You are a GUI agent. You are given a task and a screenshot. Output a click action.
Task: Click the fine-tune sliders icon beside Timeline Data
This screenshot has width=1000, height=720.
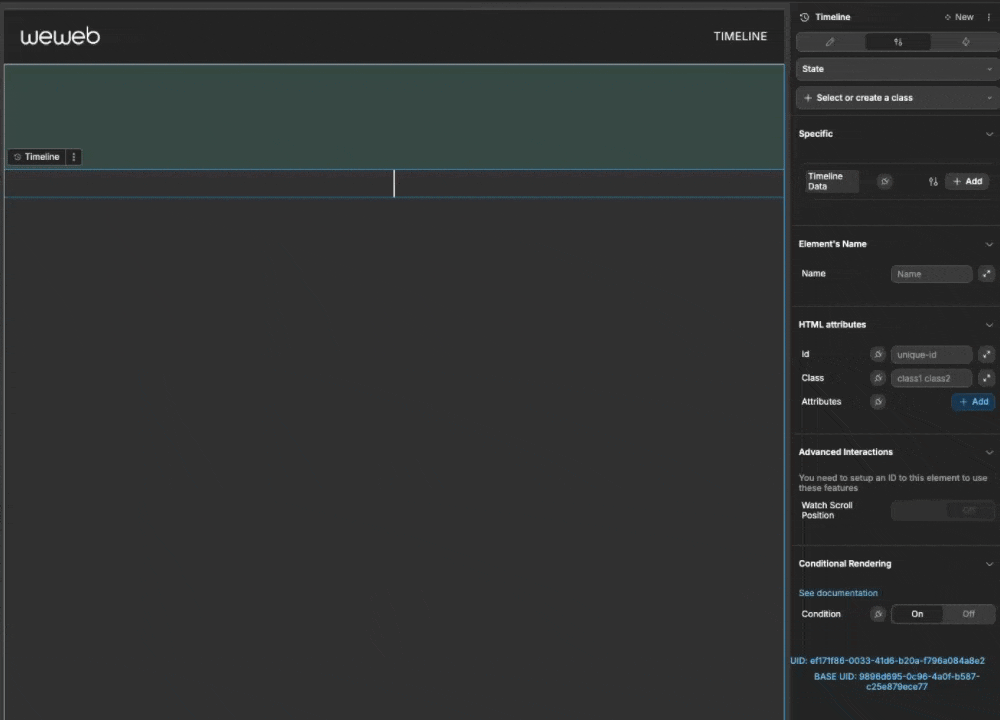tap(932, 181)
